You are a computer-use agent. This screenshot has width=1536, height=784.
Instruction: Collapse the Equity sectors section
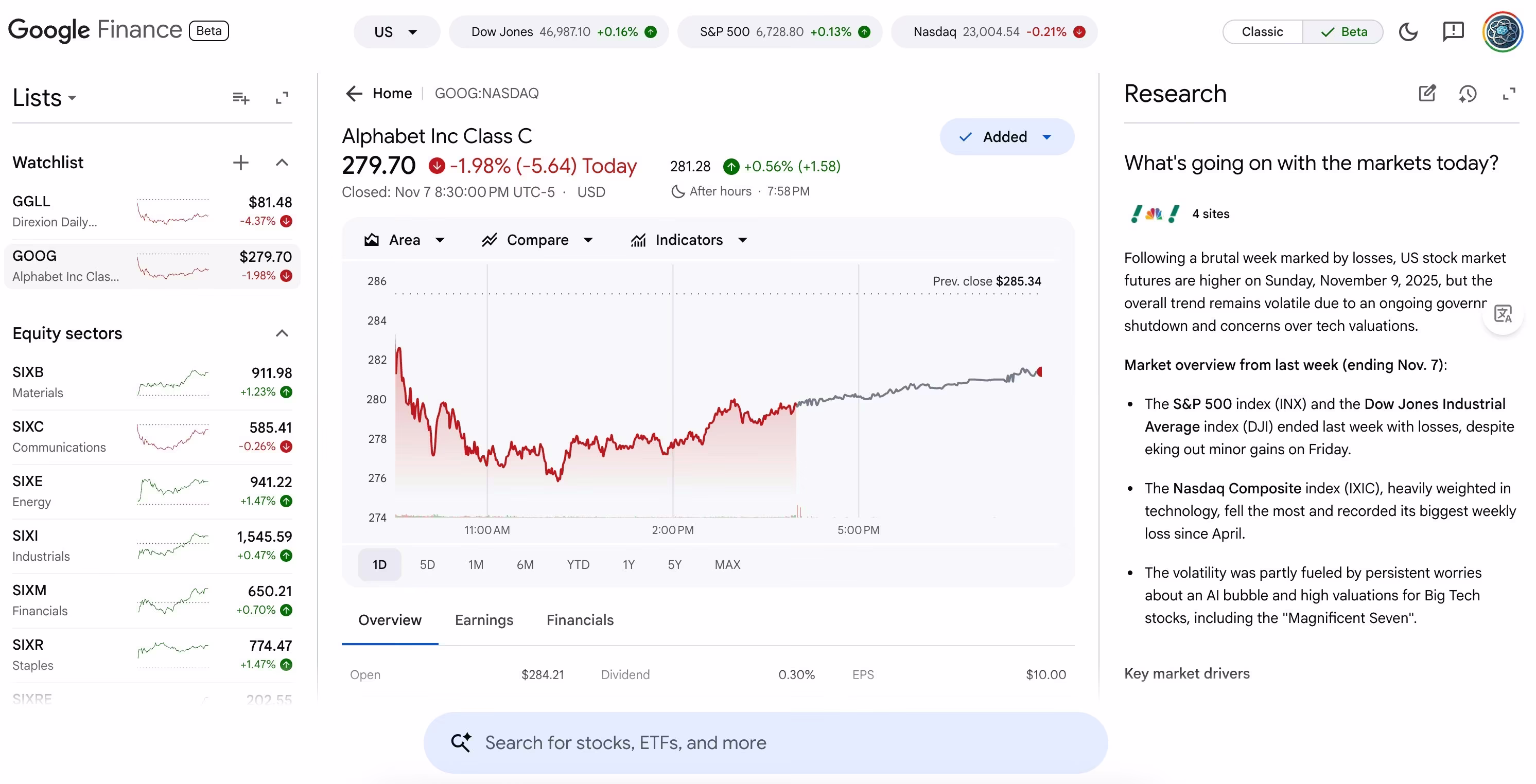[282, 333]
